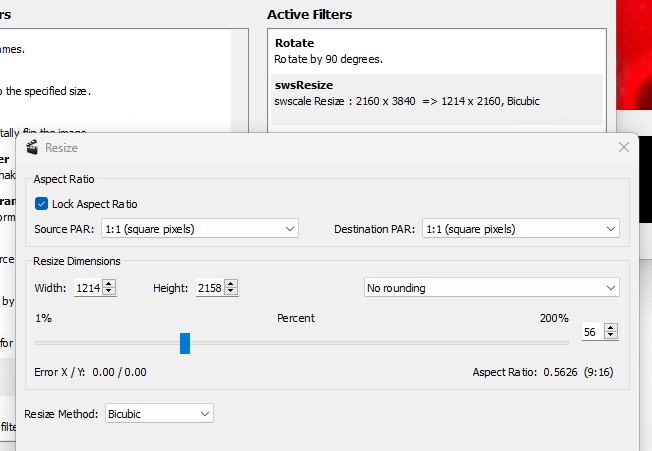Toggle the Lock Aspect Ratio checkbox
This screenshot has width=652, height=451.
tap(41, 204)
